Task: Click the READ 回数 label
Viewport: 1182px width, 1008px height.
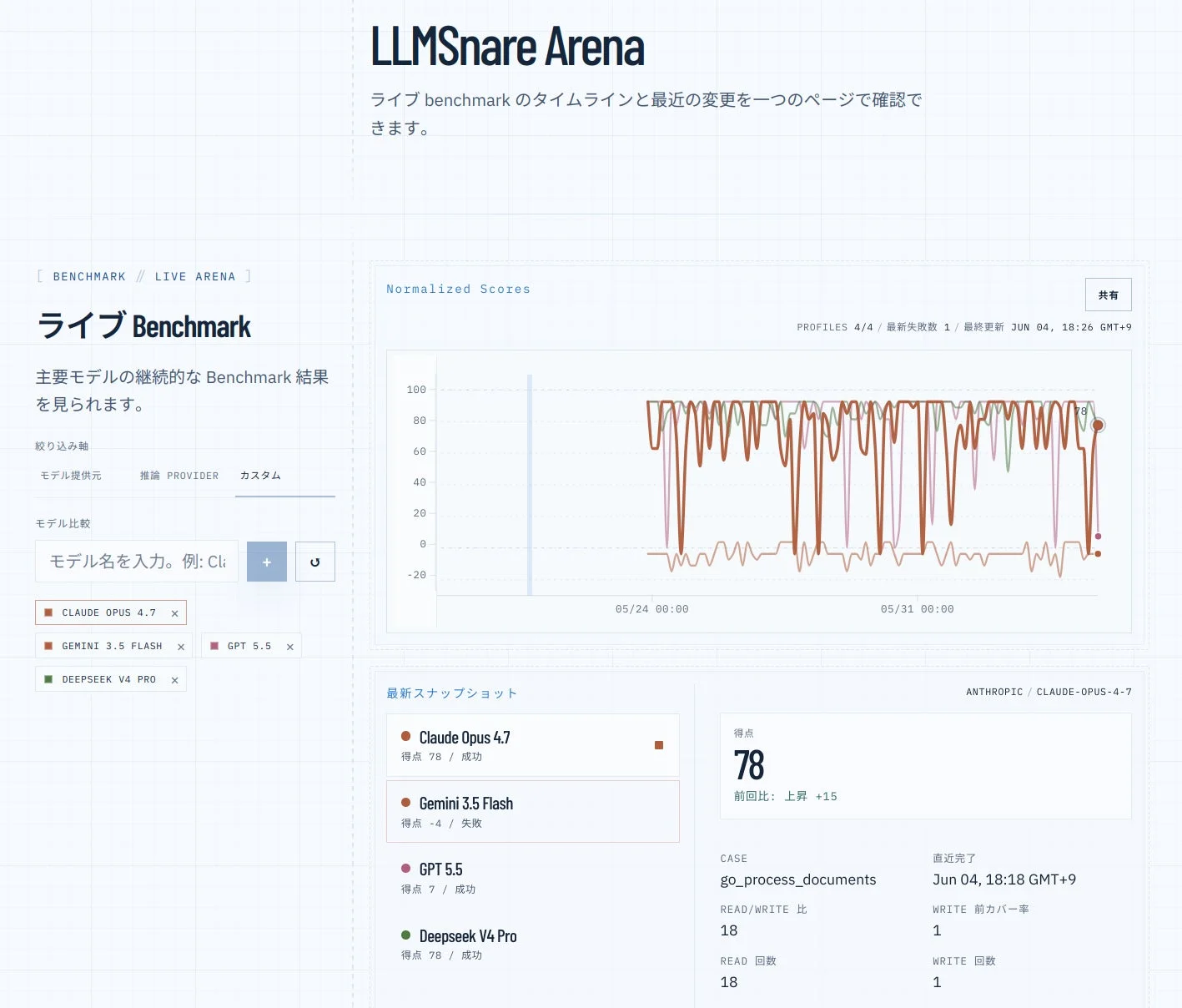Action: click(748, 961)
